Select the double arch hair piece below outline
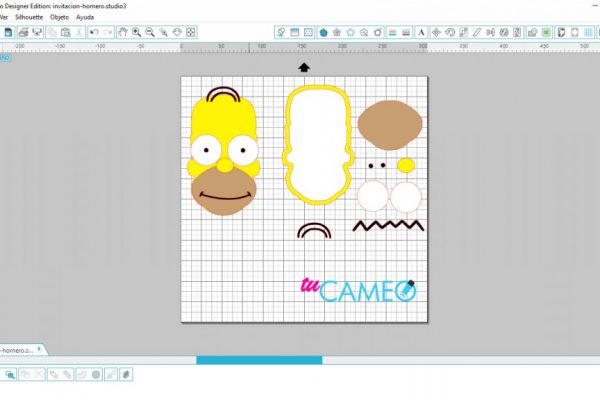Screen dimensions: 600x400 pos(314,231)
